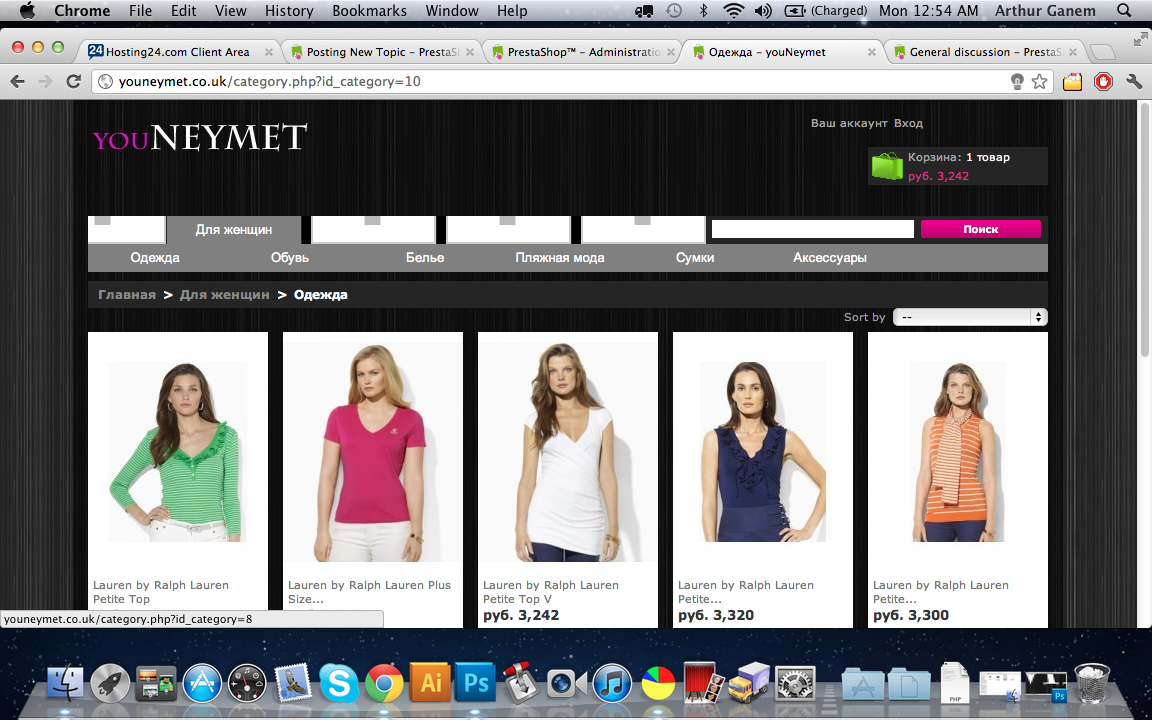
Task: Open iTunes from the dock
Action: pyautogui.click(x=612, y=684)
